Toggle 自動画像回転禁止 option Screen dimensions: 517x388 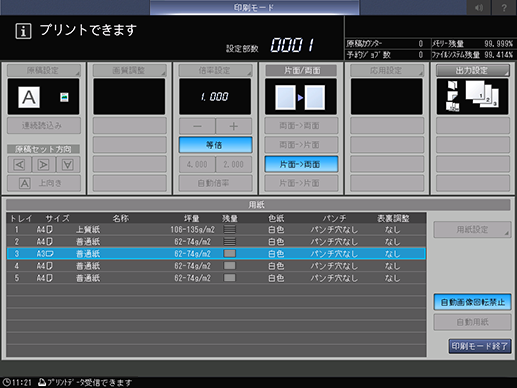(x=472, y=302)
